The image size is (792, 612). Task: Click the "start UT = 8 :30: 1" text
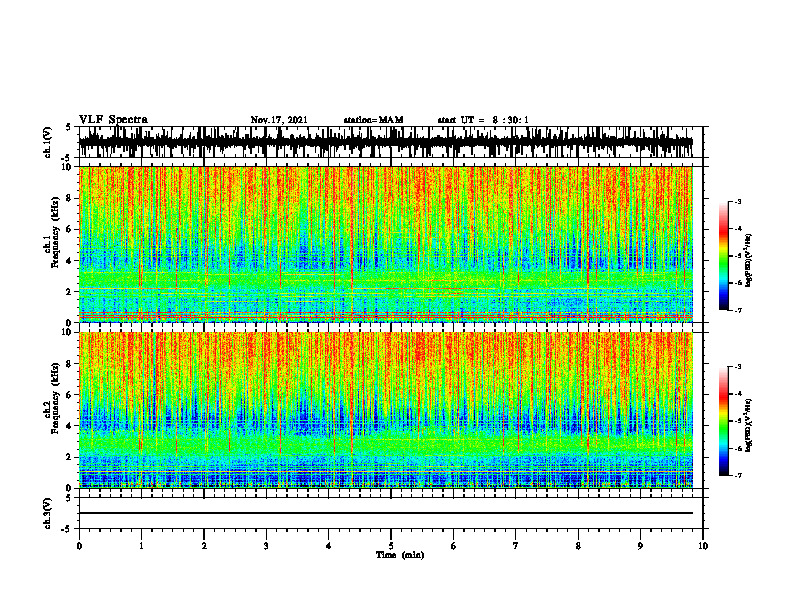point(483,120)
